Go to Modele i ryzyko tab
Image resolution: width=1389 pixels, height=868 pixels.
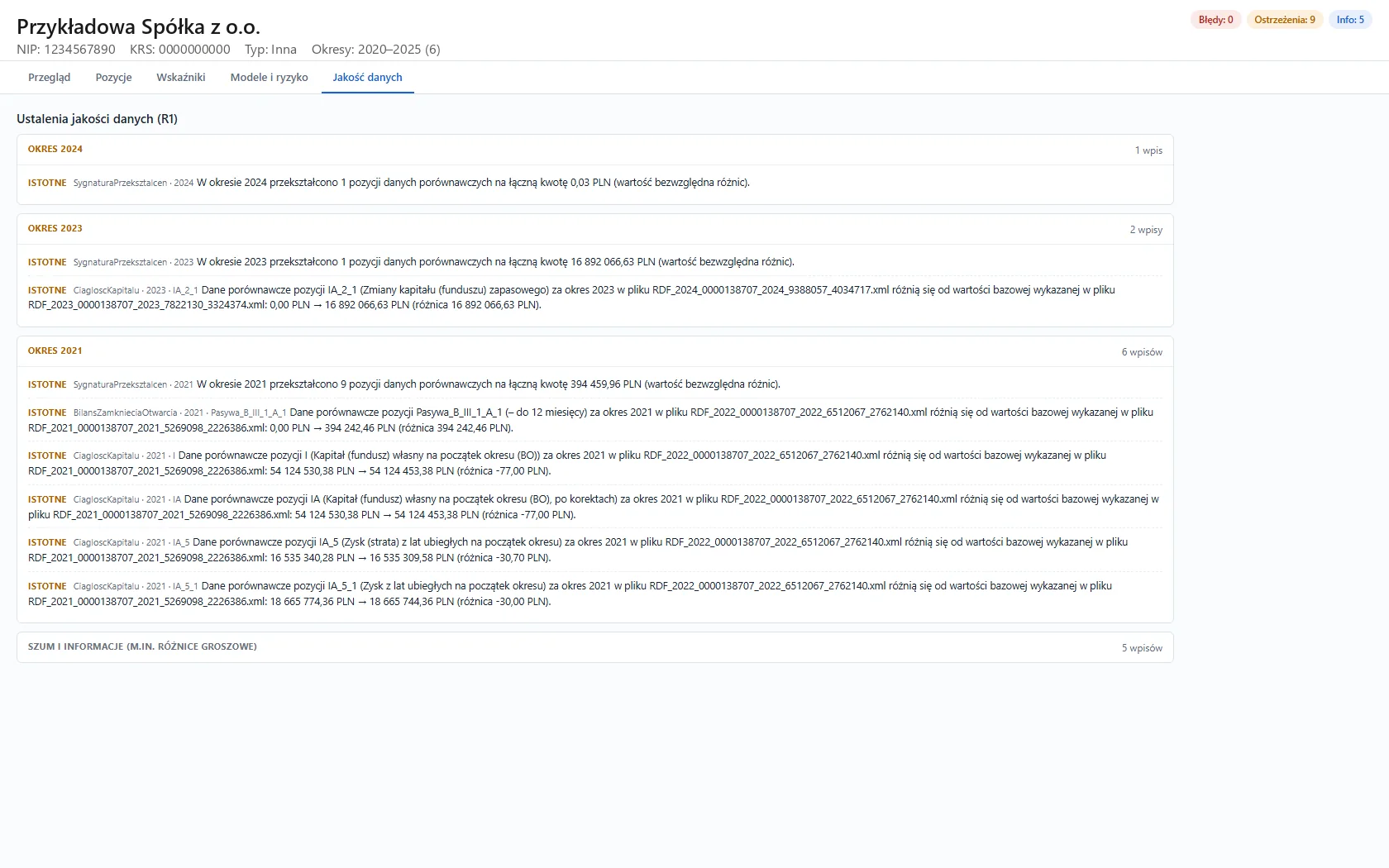[x=269, y=77]
